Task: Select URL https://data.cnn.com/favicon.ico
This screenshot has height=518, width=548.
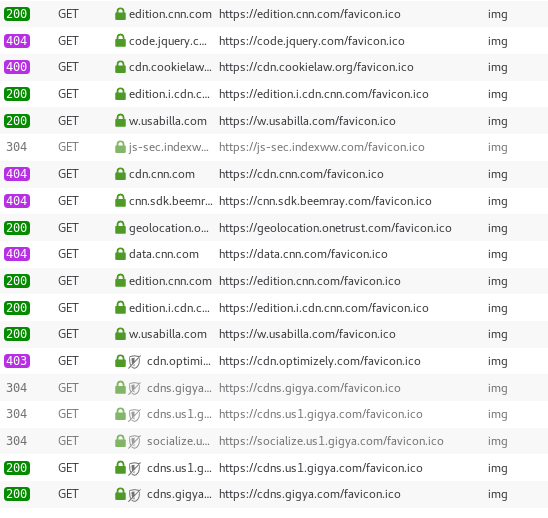Action: pos(303,254)
